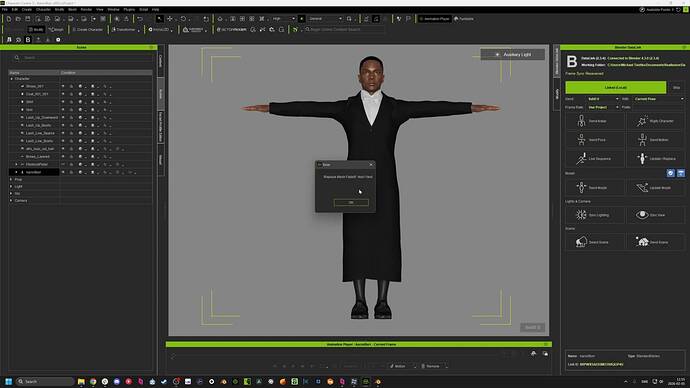This screenshot has height=388, width=690.
Task: Expand the Camera tree node
Action: pyautogui.click(x=11, y=201)
